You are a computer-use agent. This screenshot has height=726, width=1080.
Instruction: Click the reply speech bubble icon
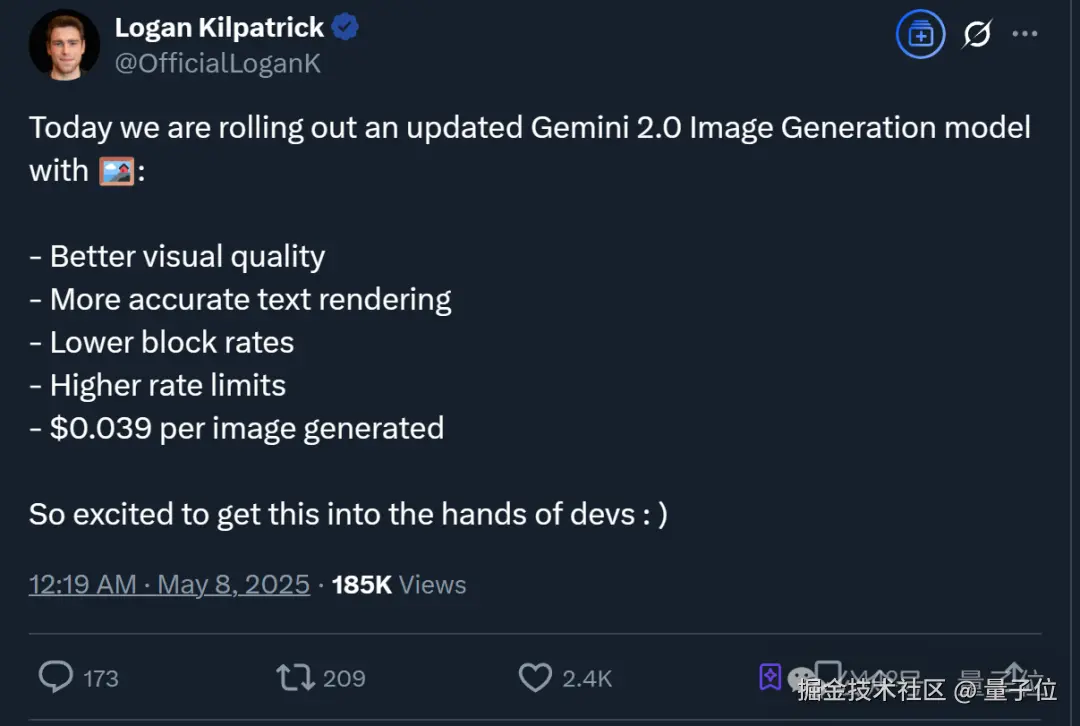coord(56,678)
